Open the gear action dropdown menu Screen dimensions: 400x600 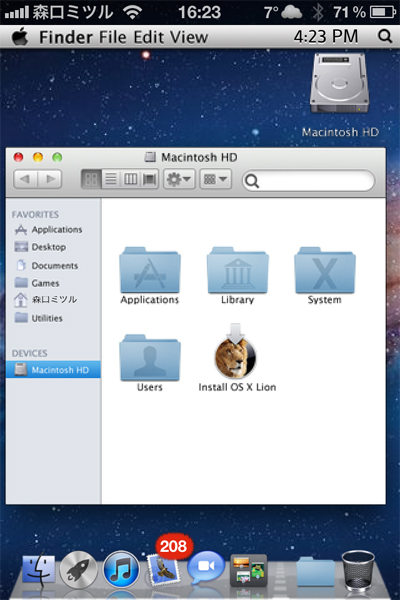pos(179,179)
